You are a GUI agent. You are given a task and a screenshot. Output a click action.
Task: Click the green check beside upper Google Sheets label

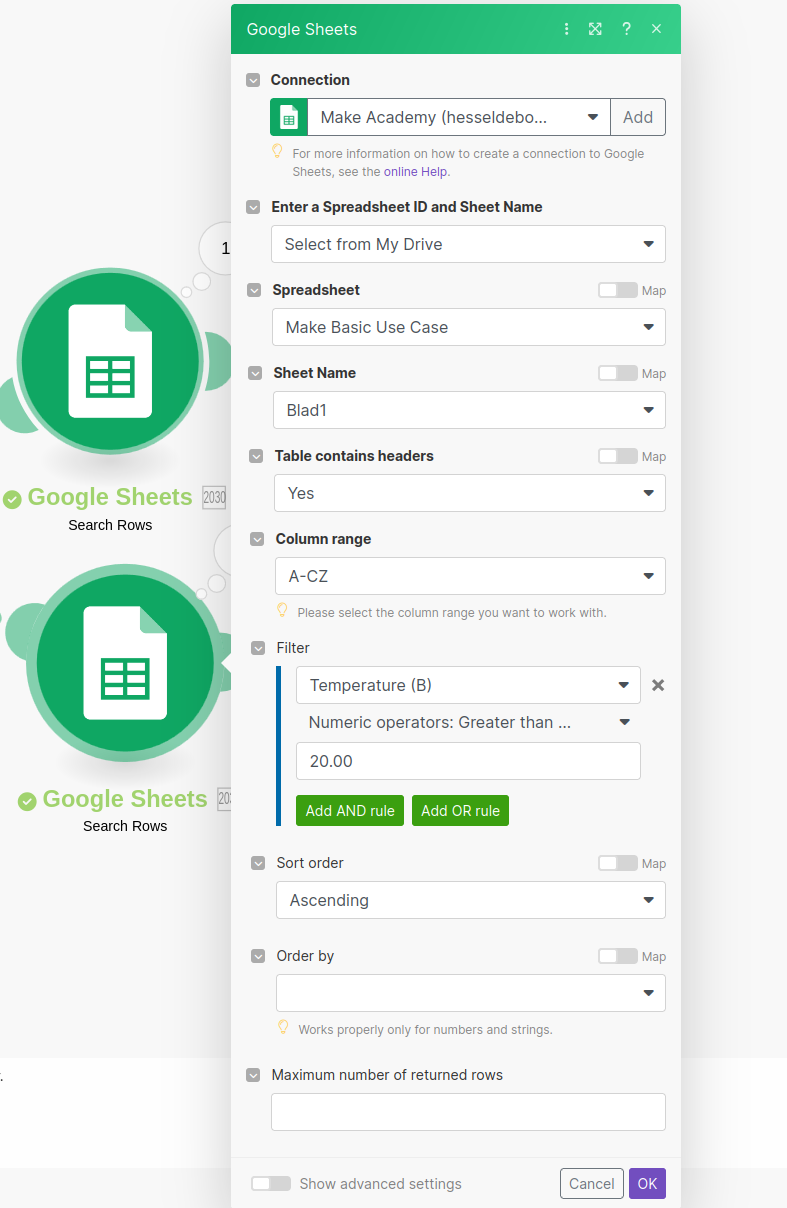(x=12, y=499)
